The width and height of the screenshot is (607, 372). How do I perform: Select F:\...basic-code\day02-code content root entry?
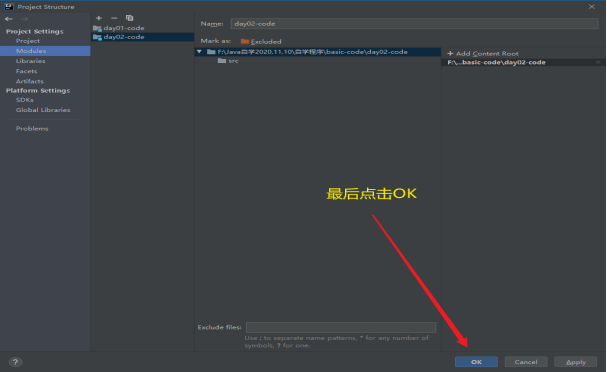pos(496,62)
